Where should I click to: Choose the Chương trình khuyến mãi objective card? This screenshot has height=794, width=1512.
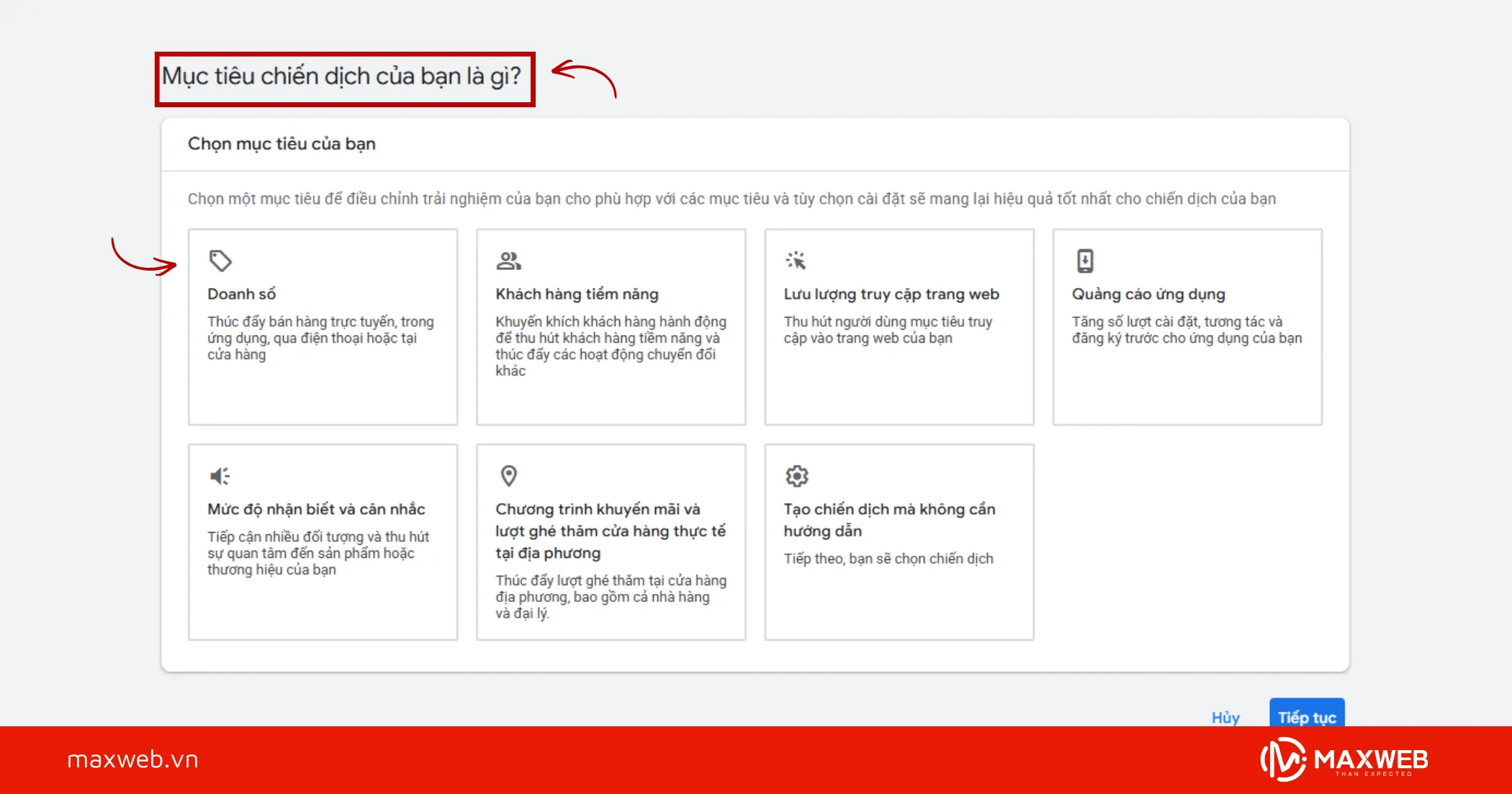(611, 541)
